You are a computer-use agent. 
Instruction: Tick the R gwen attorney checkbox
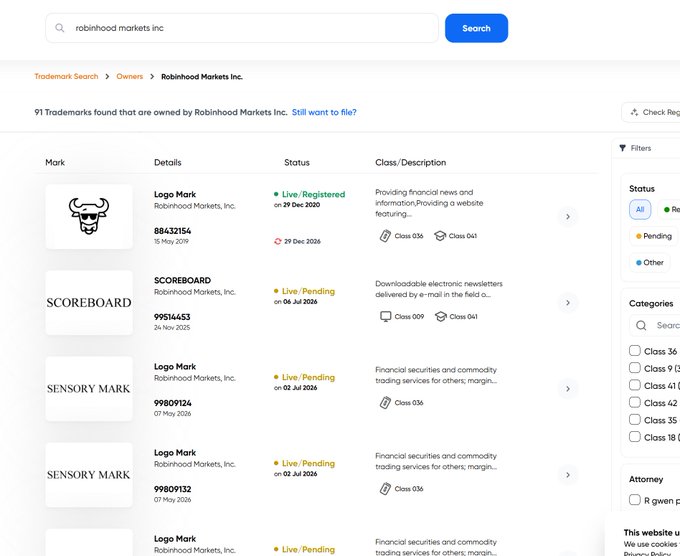coord(634,500)
